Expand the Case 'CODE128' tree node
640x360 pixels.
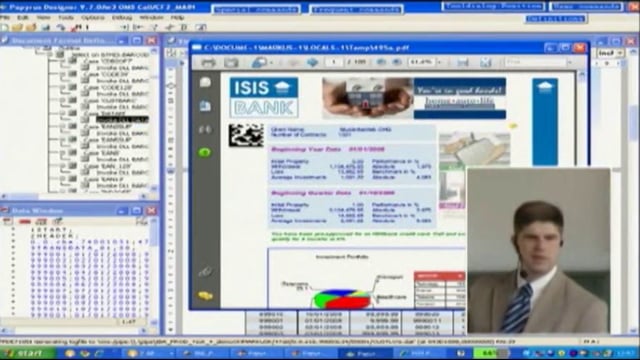62,87
